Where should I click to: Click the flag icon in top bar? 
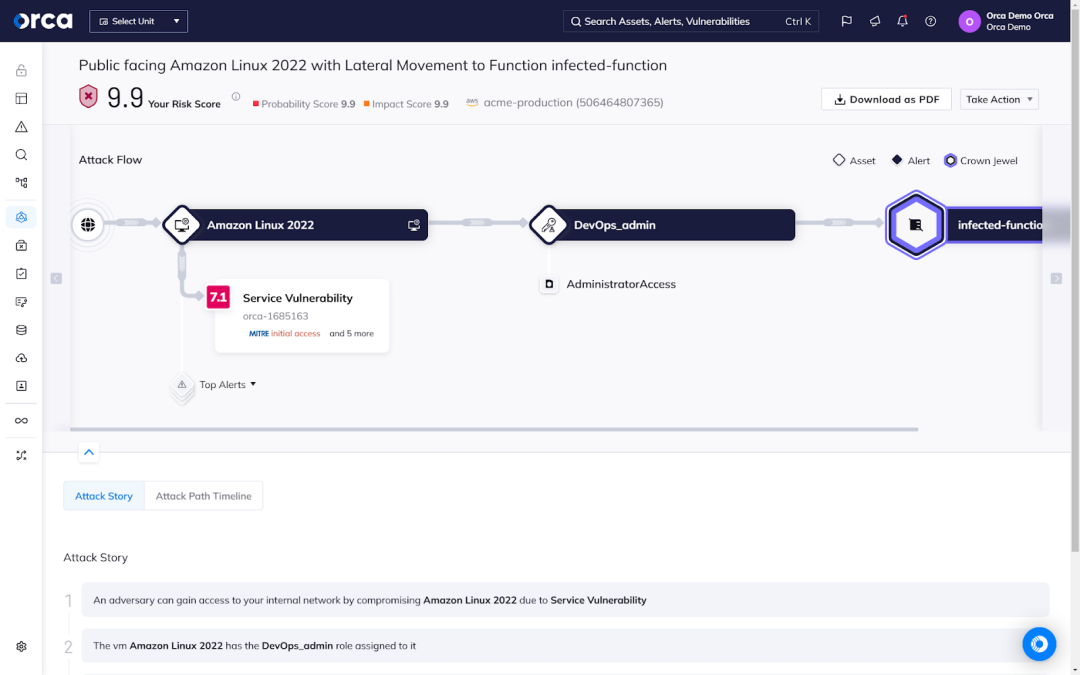click(847, 21)
